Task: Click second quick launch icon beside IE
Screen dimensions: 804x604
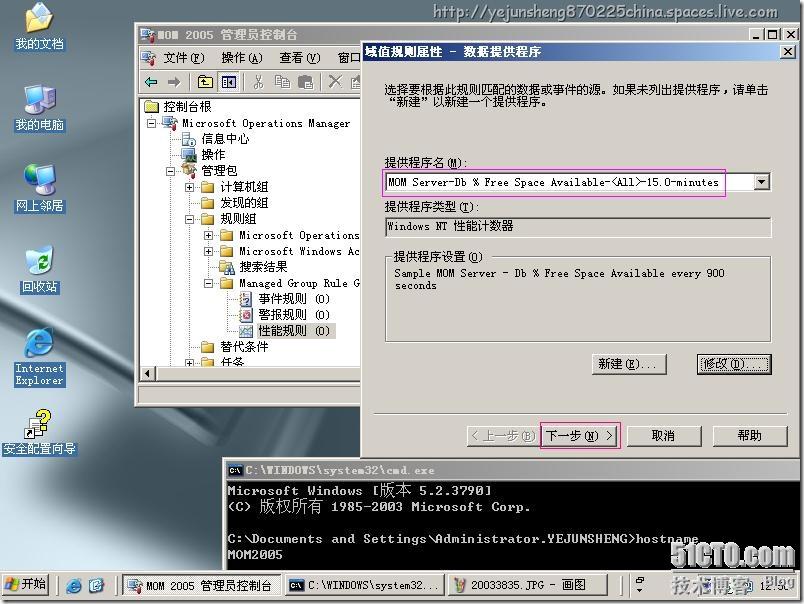Action: 96,585
